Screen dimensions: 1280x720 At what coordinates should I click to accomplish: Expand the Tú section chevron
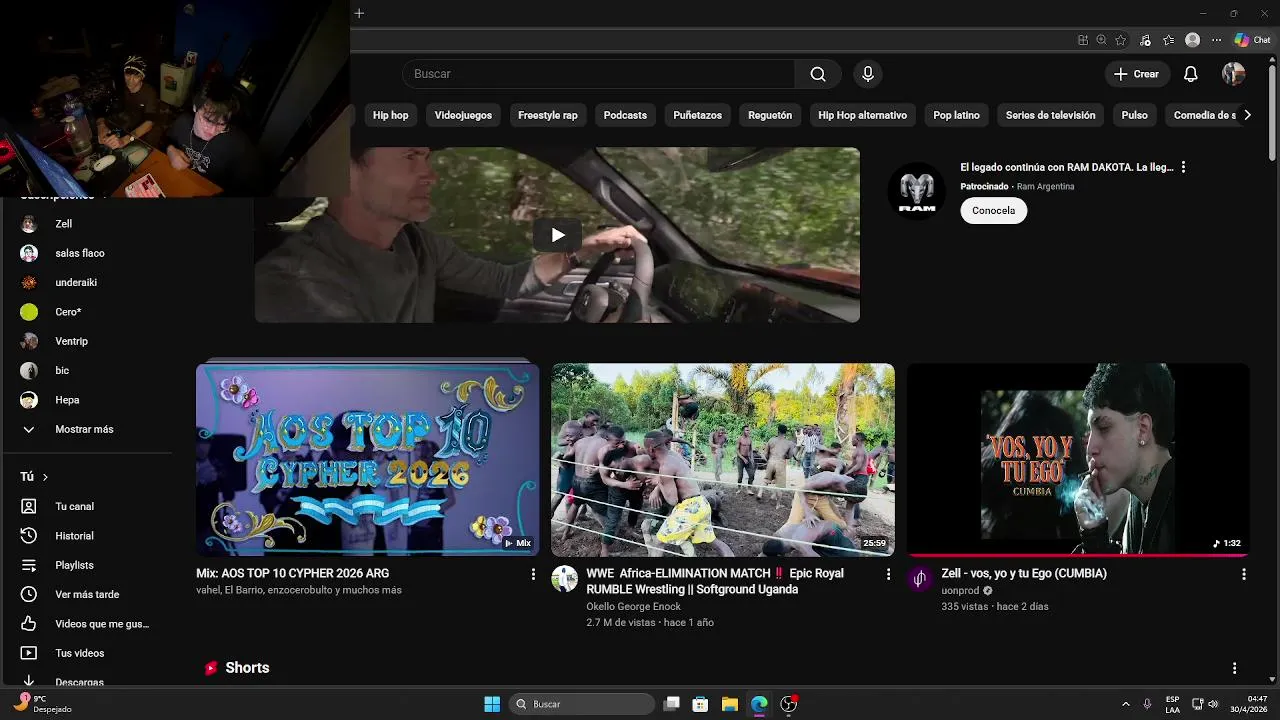click(x=45, y=477)
